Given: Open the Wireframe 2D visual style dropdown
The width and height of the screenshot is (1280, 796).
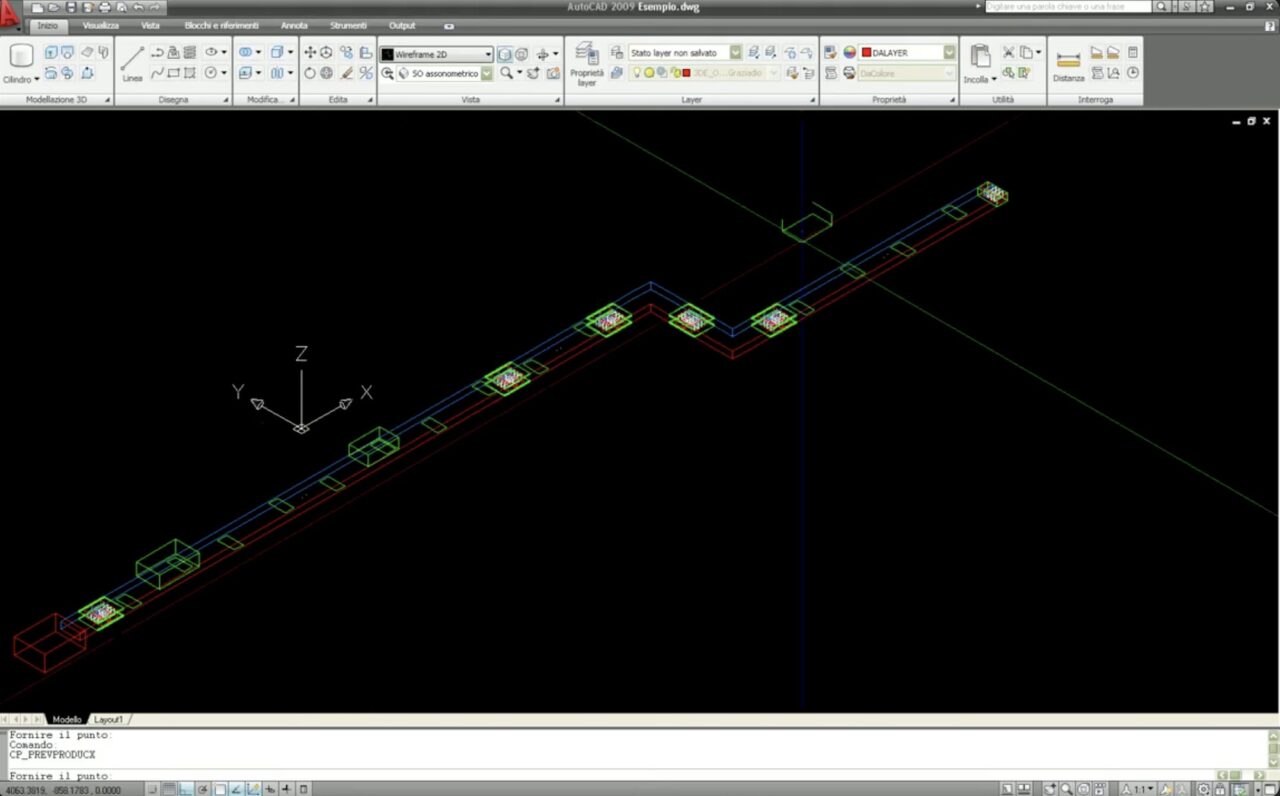Looking at the screenshot, I should click(488, 54).
